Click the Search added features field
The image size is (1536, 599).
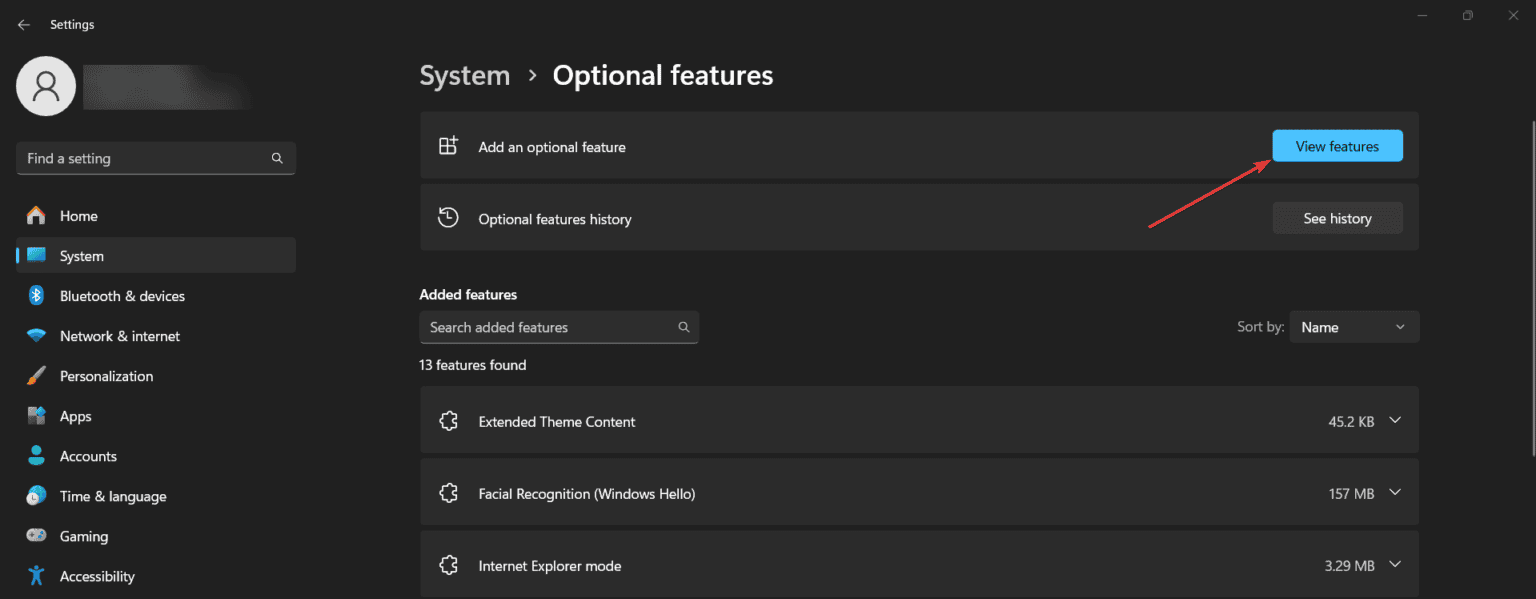[x=559, y=327]
